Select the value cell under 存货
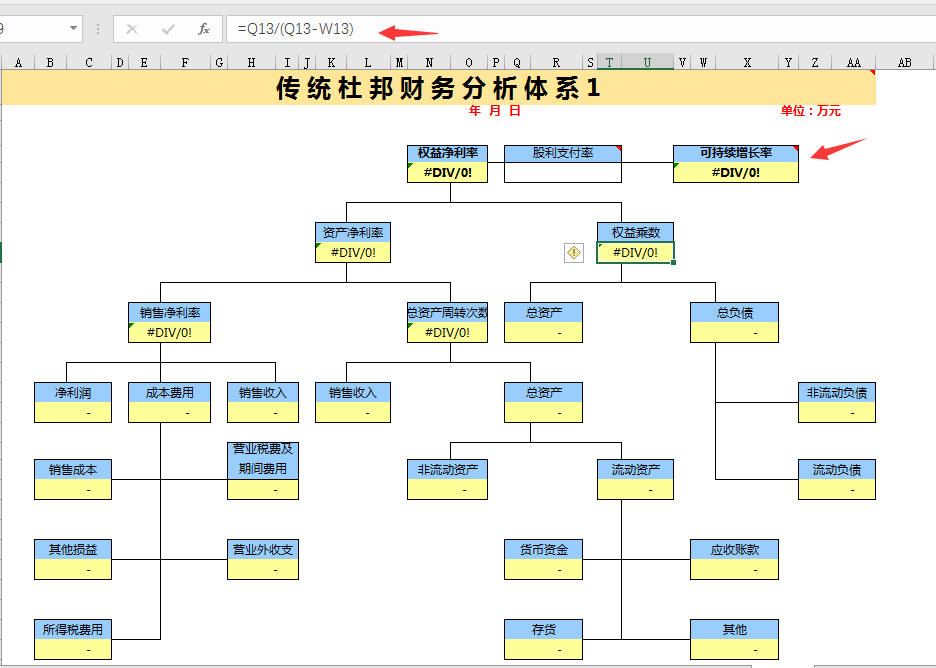 pos(543,649)
